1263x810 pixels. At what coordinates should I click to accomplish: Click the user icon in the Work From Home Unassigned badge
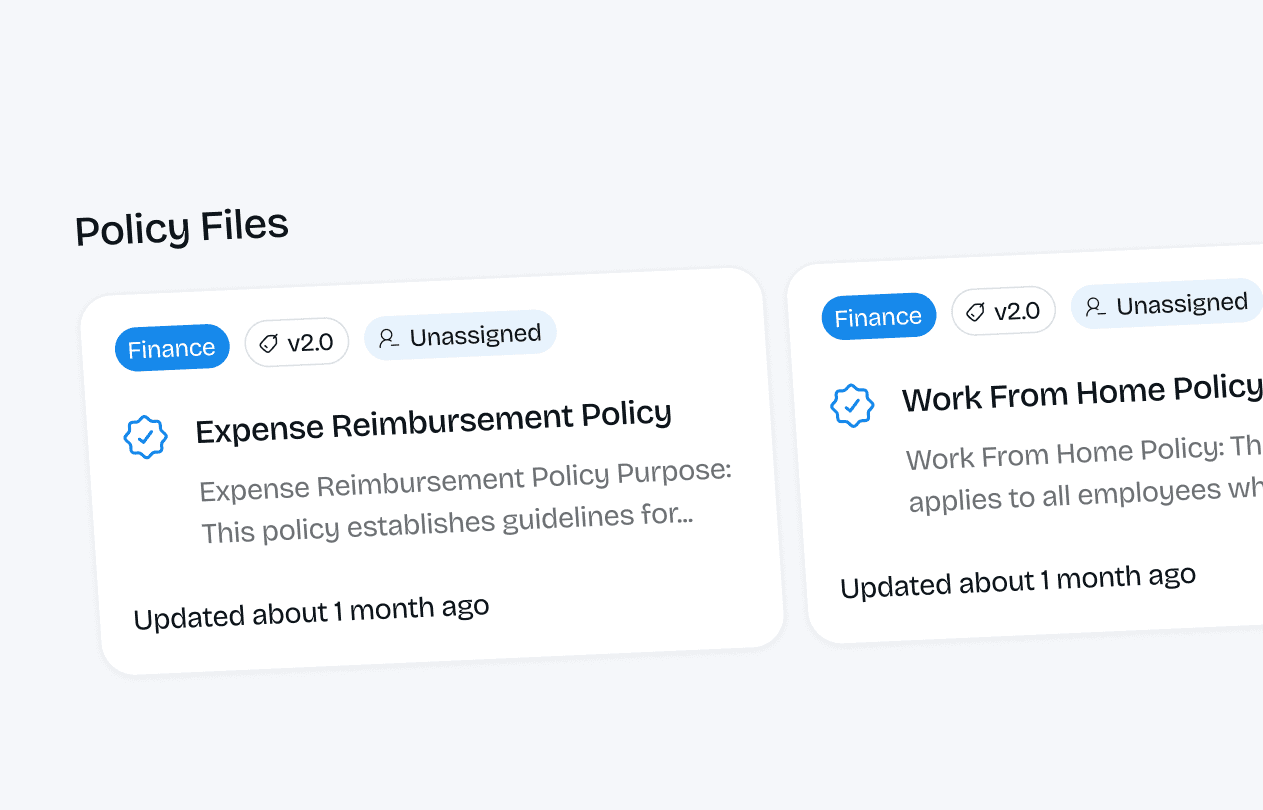1095,306
